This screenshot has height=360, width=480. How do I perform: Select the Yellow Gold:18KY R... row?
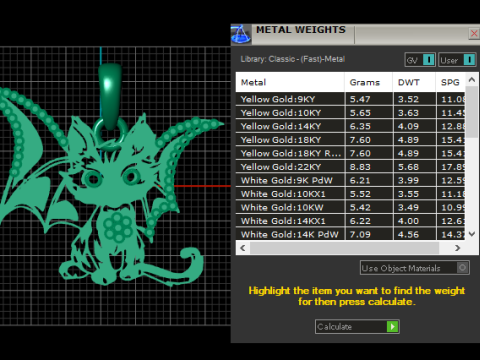(x=350, y=153)
